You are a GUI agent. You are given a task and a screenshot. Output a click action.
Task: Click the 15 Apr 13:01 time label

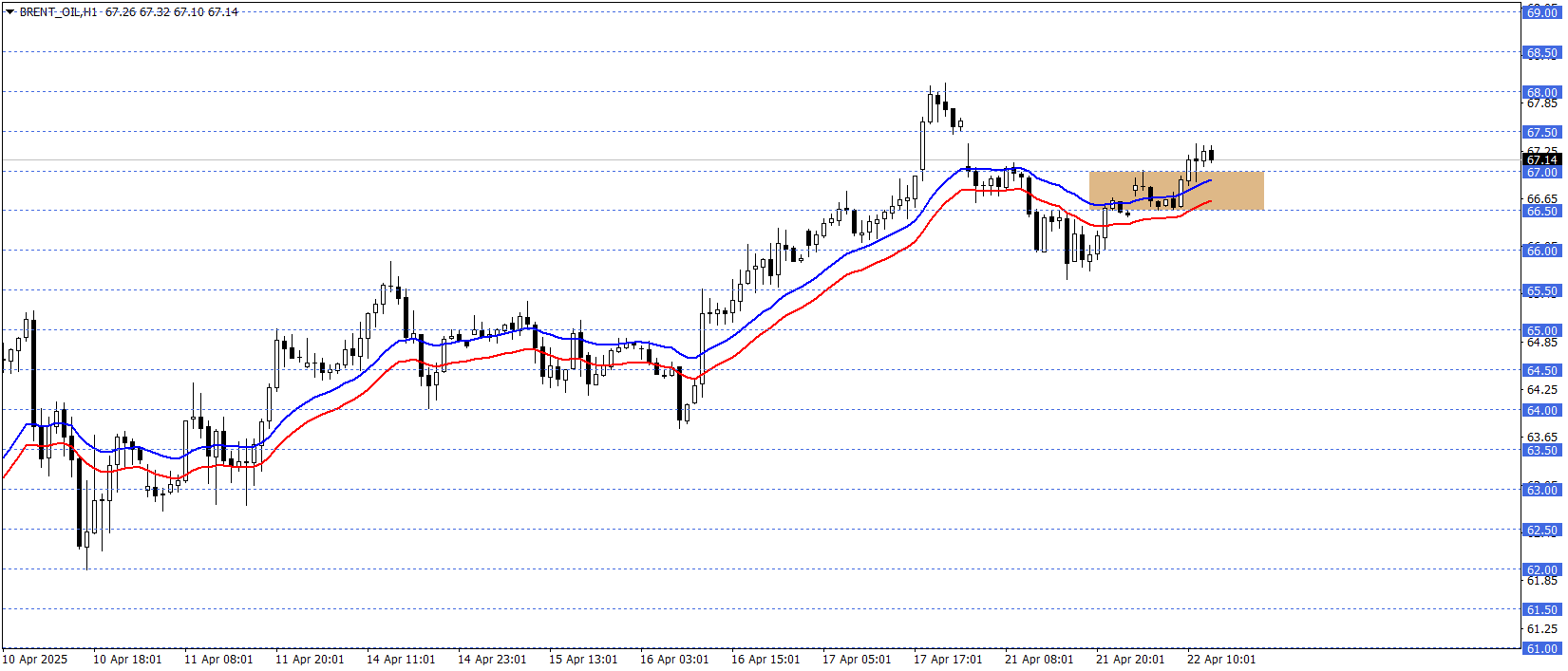(x=583, y=659)
